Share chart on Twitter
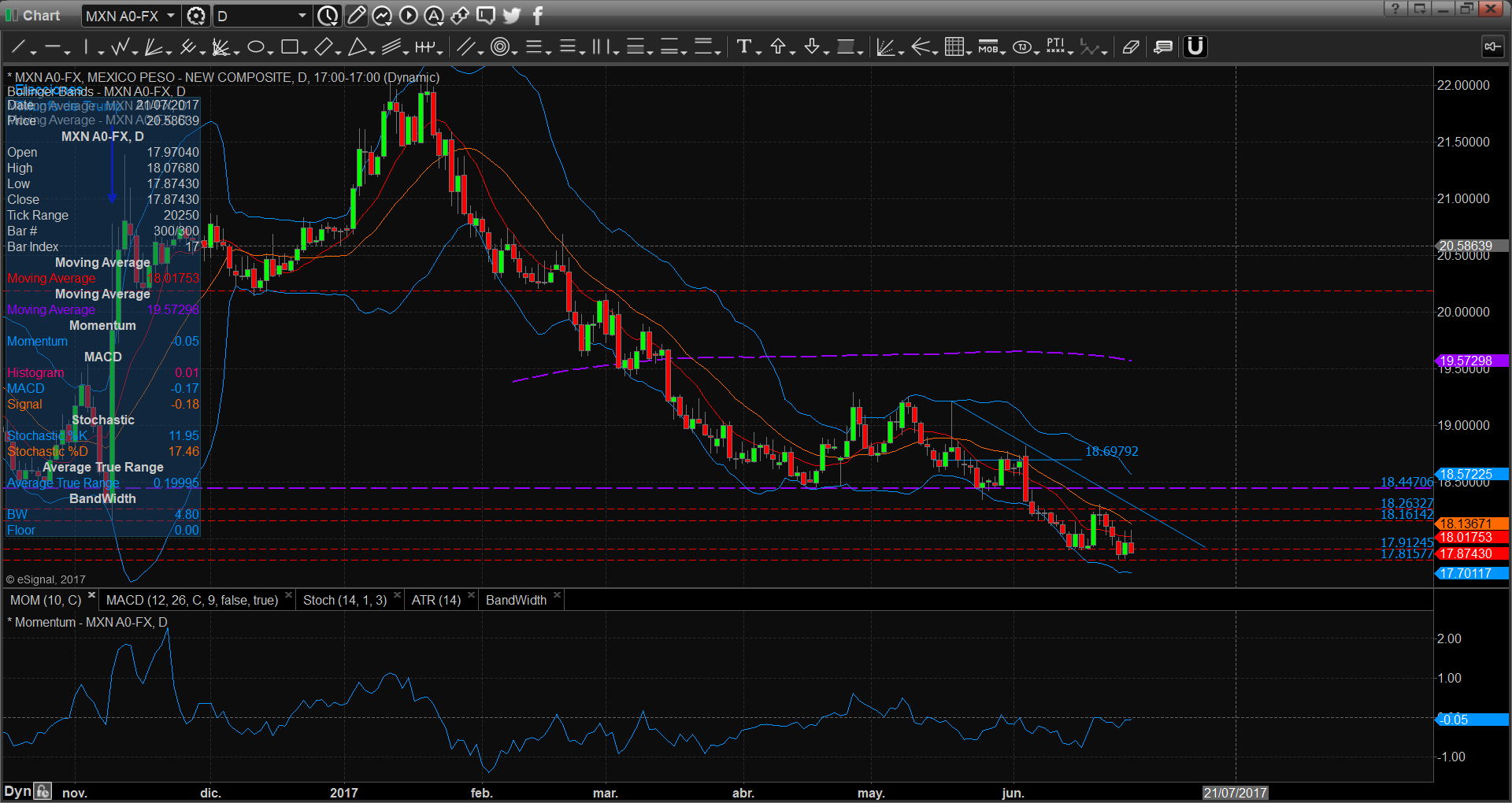Screen dimensions: 1512x803 coord(512,16)
